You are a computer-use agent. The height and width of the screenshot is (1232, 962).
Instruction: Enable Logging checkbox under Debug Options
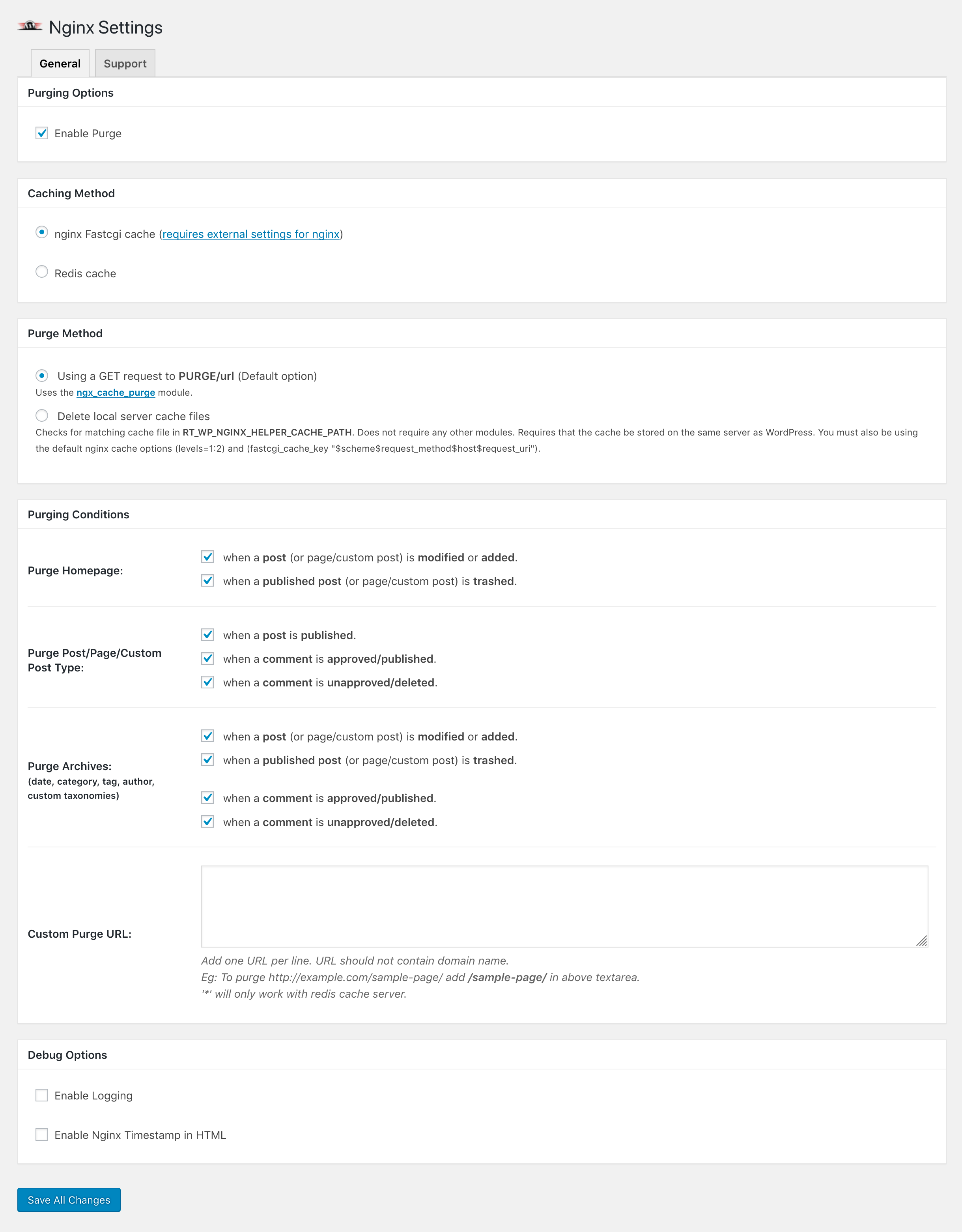[x=42, y=1096]
